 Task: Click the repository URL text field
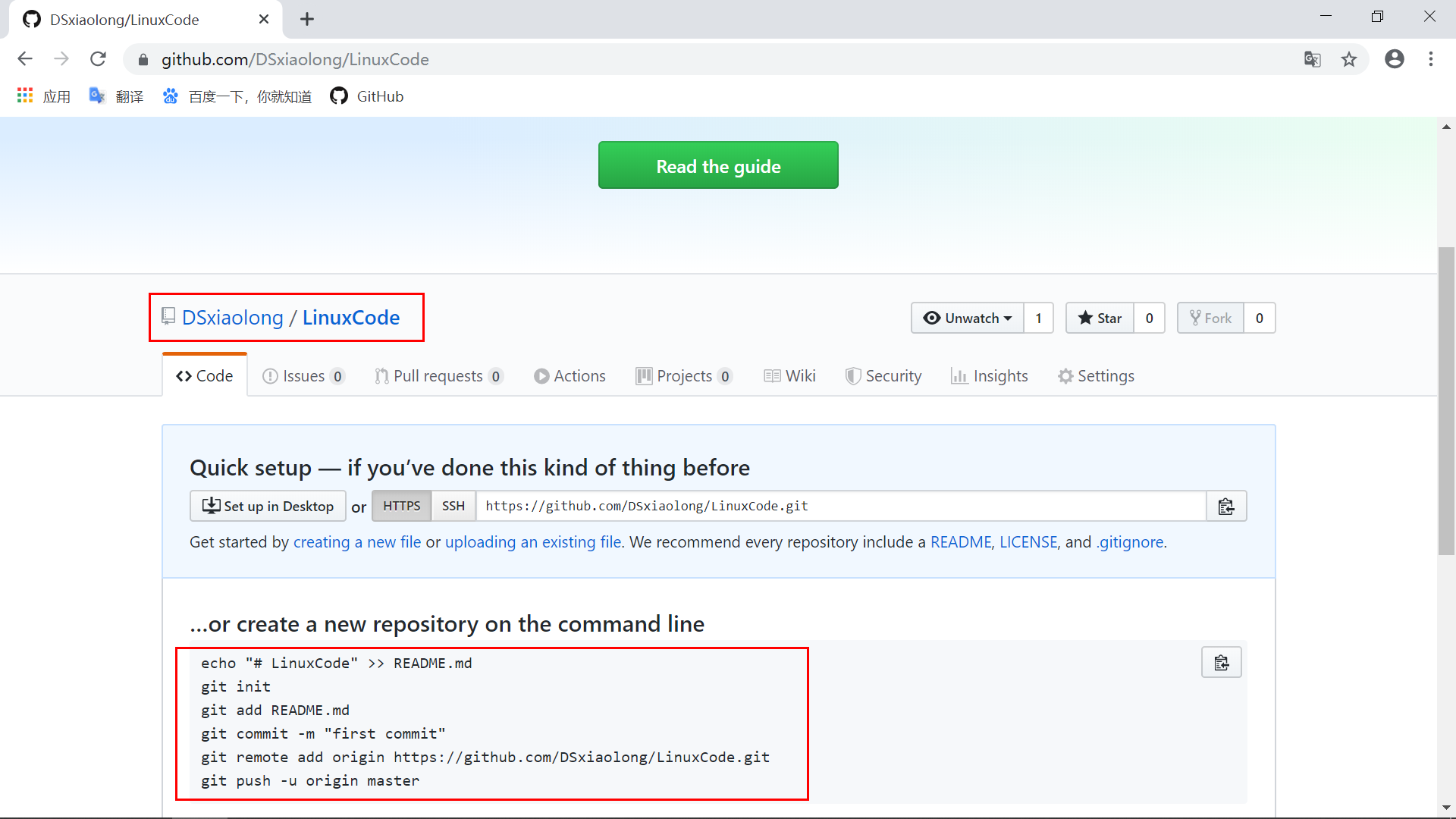coord(840,506)
